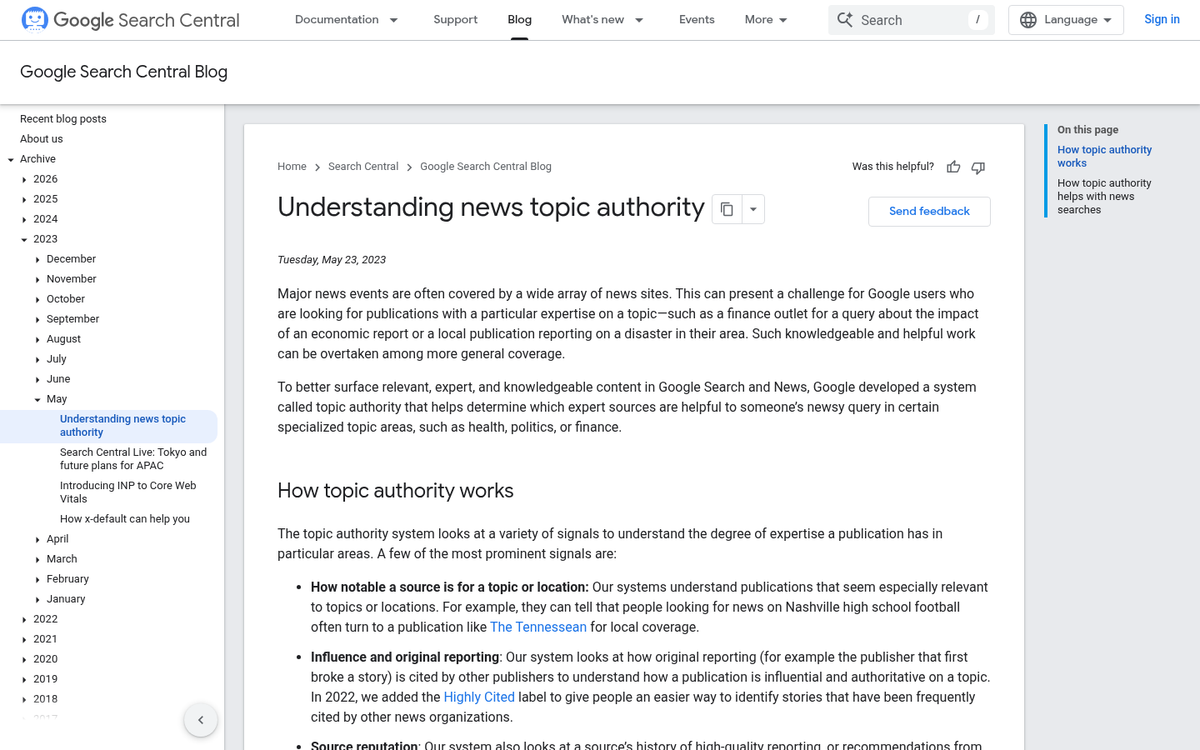
Task: Click the Google Search Central logo icon
Action: [33, 19]
